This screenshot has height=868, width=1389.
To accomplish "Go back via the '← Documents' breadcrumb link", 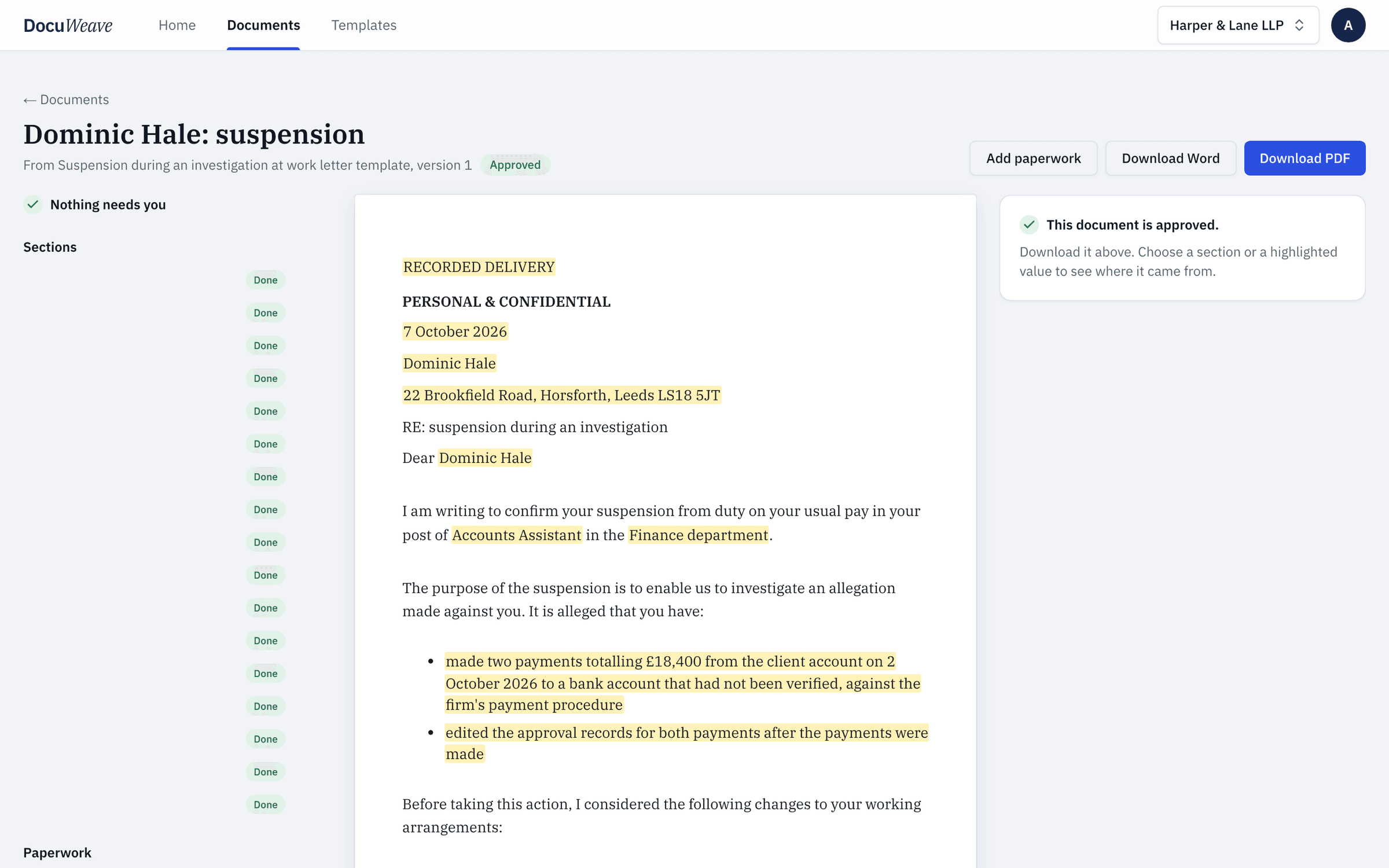I will coord(66,100).
